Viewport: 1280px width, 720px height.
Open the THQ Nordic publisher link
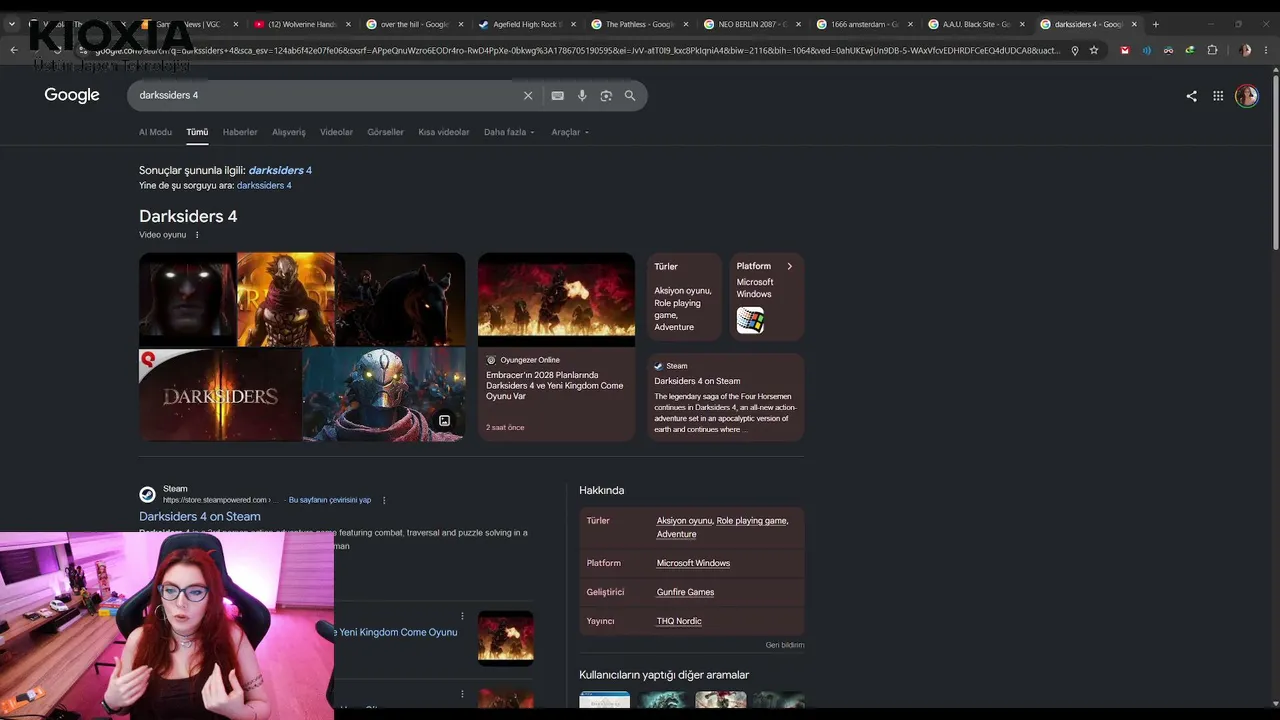click(x=679, y=621)
